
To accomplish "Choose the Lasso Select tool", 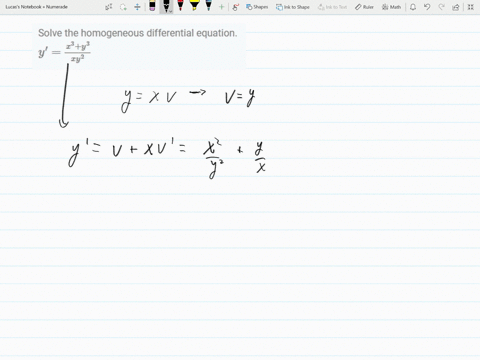I will [123, 7].
